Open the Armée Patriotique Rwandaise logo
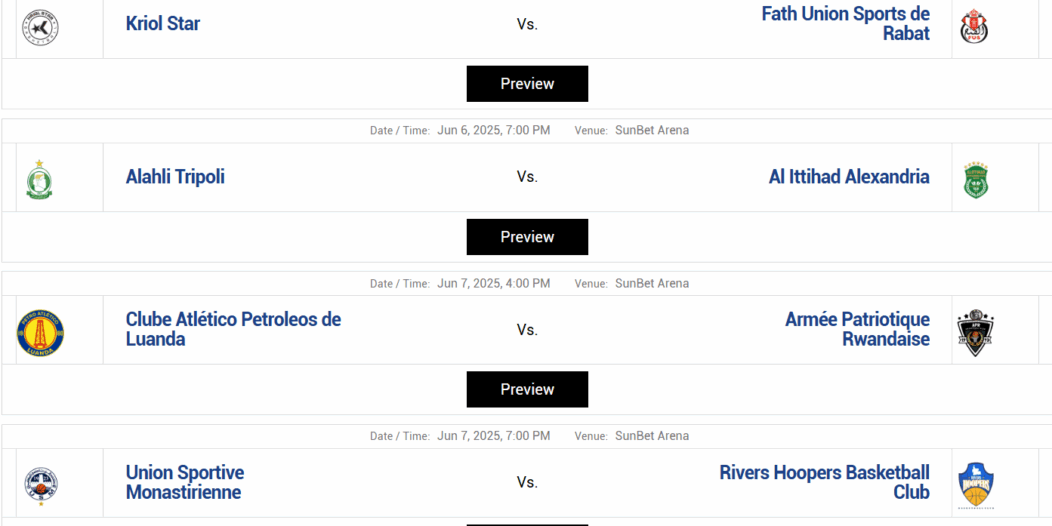The width and height of the screenshot is (1052, 526). click(x=975, y=332)
